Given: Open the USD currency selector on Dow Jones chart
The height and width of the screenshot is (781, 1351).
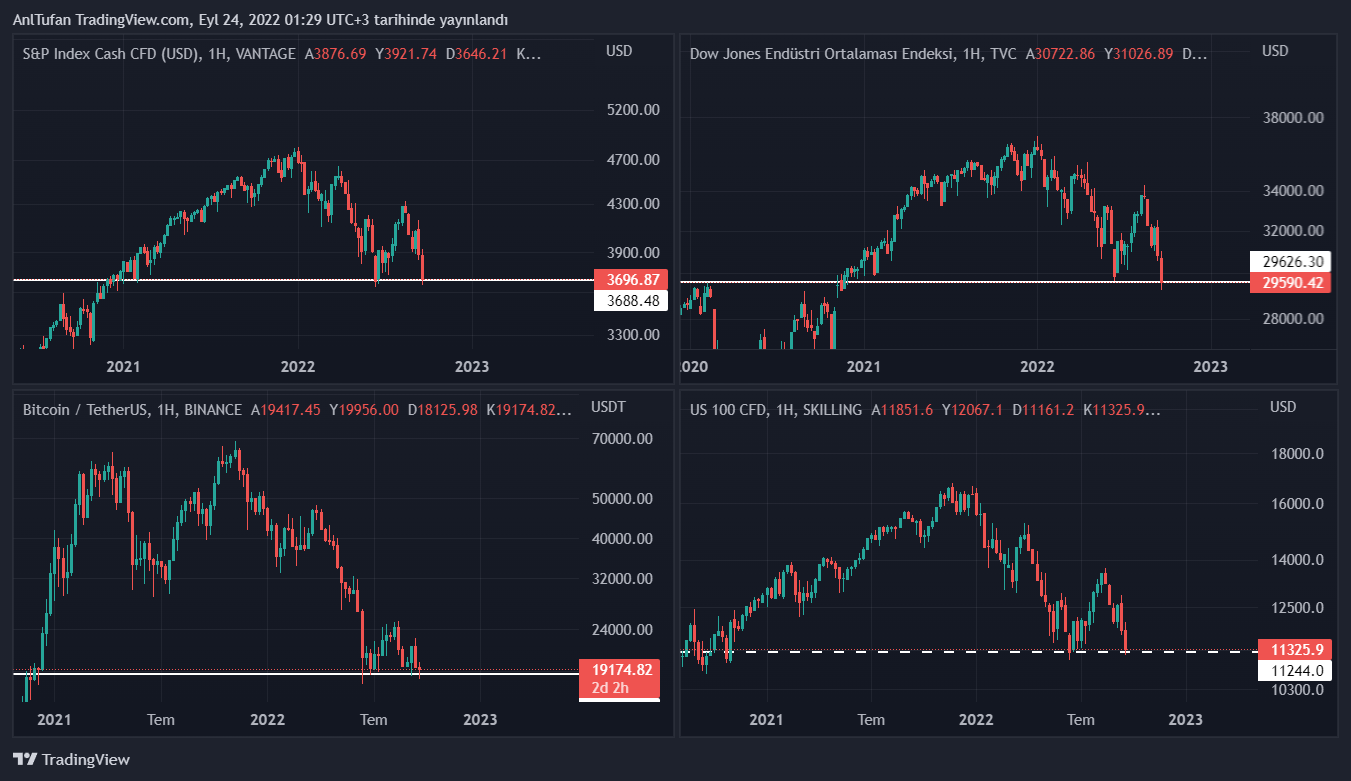Looking at the screenshot, I should [x=1275, y=51].
